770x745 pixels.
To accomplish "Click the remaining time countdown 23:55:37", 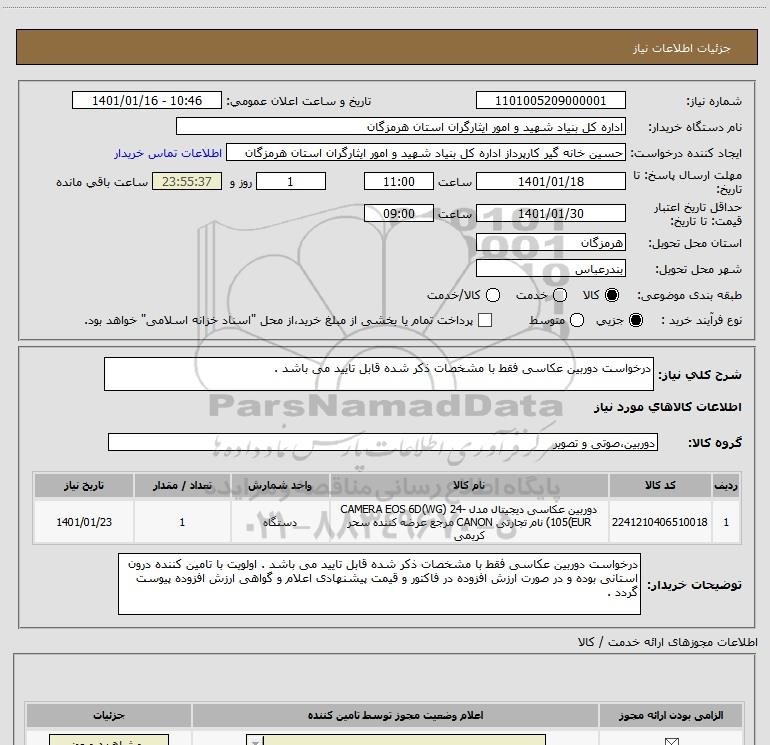I will click(187, 181).
